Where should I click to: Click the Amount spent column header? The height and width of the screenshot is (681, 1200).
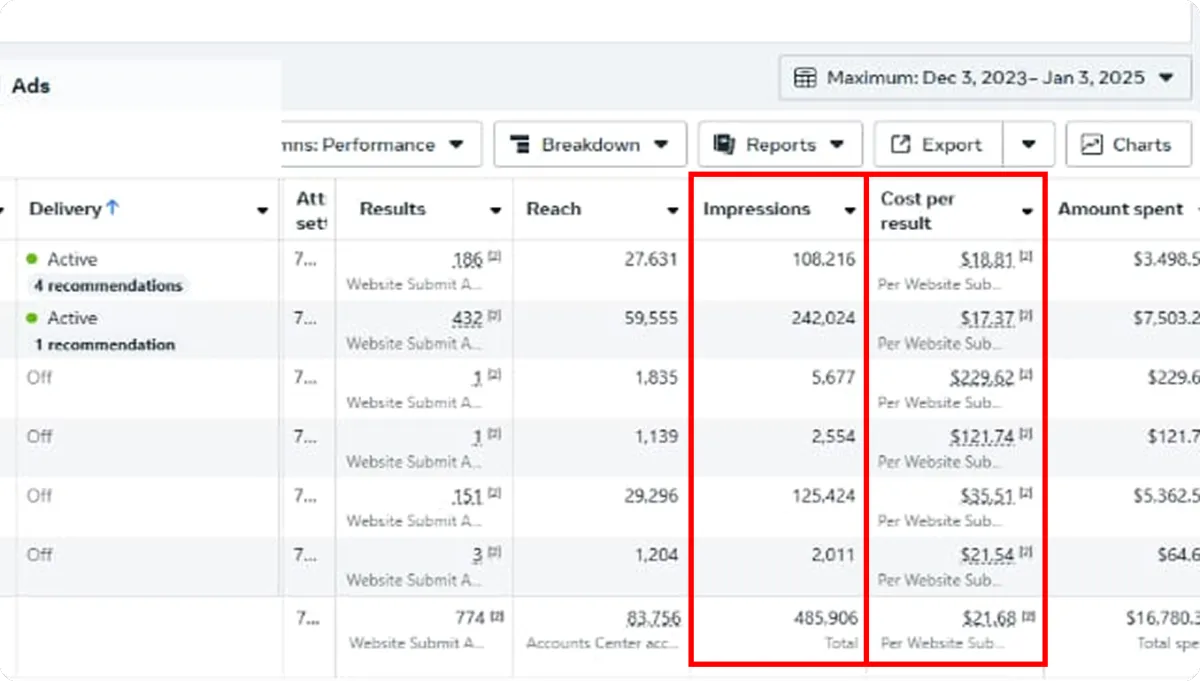(1120, 209)
